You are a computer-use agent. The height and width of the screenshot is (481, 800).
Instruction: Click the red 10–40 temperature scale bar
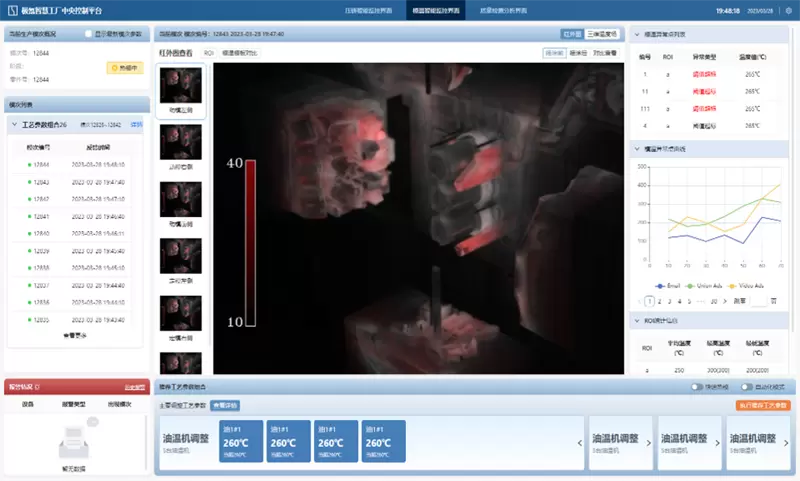[250, 241]
